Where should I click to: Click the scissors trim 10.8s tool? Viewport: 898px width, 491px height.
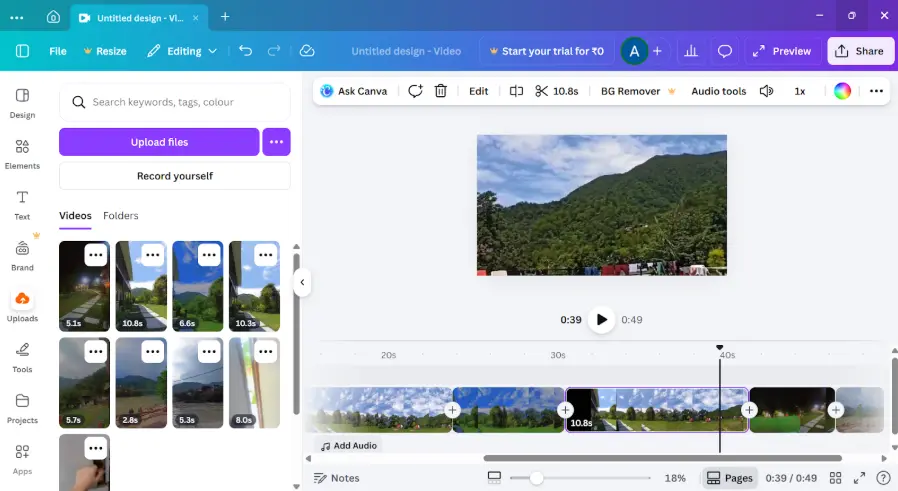click(x=556, y=91)
